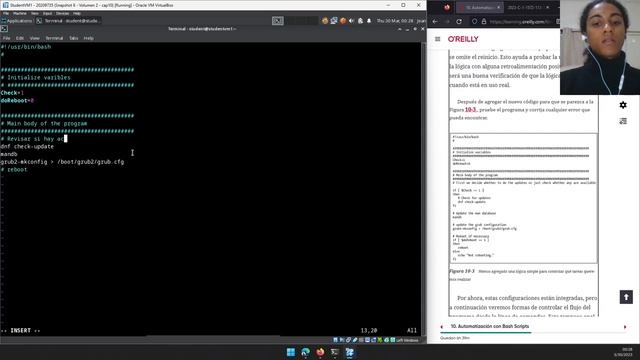Click the '13,20' cursor position indicator
Viewport: 640px width, 360px height.
(x=369, y=331)
